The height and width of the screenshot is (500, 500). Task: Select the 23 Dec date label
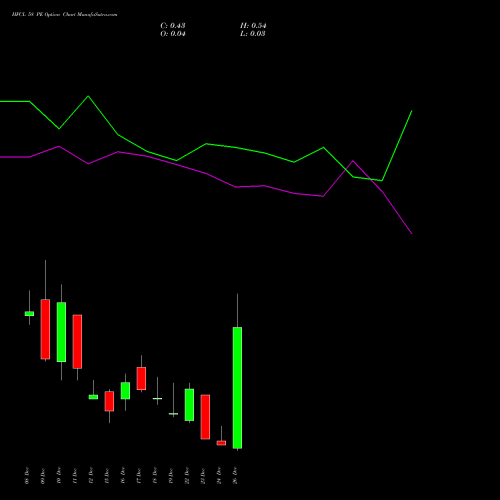[203, 475]
